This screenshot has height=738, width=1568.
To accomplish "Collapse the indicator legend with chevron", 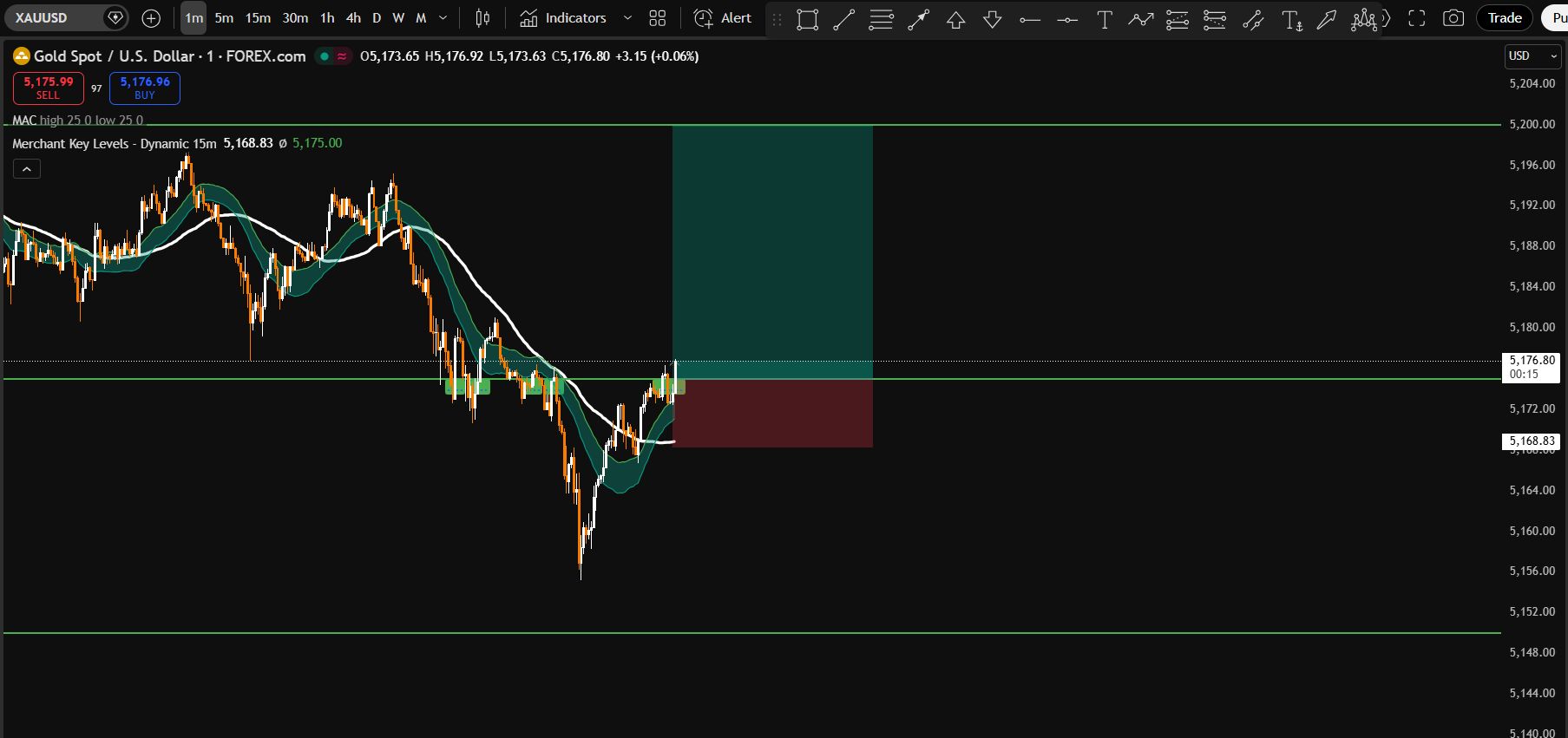I will (27, 169).
